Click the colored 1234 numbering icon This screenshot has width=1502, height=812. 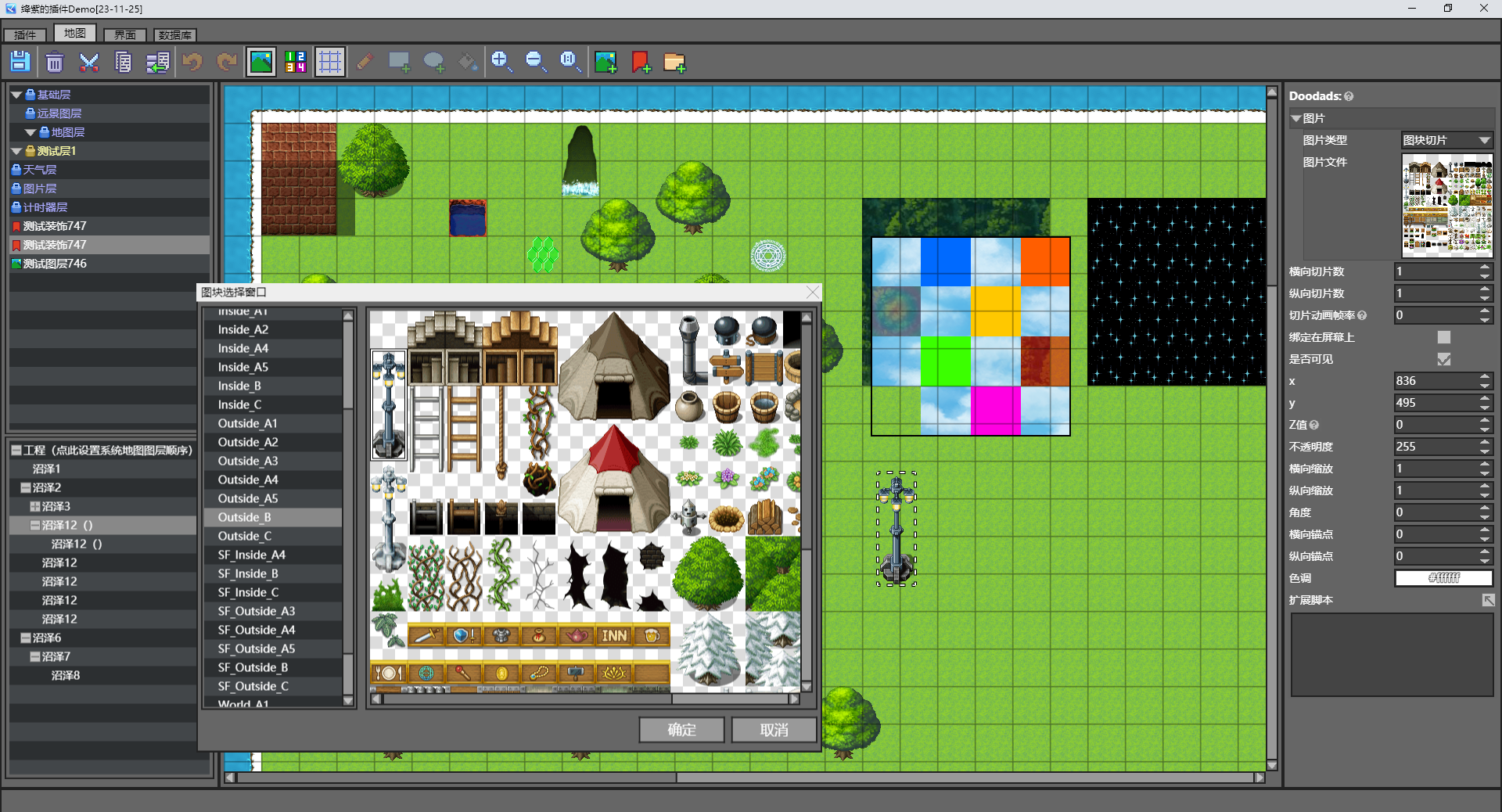click(296, 62)
